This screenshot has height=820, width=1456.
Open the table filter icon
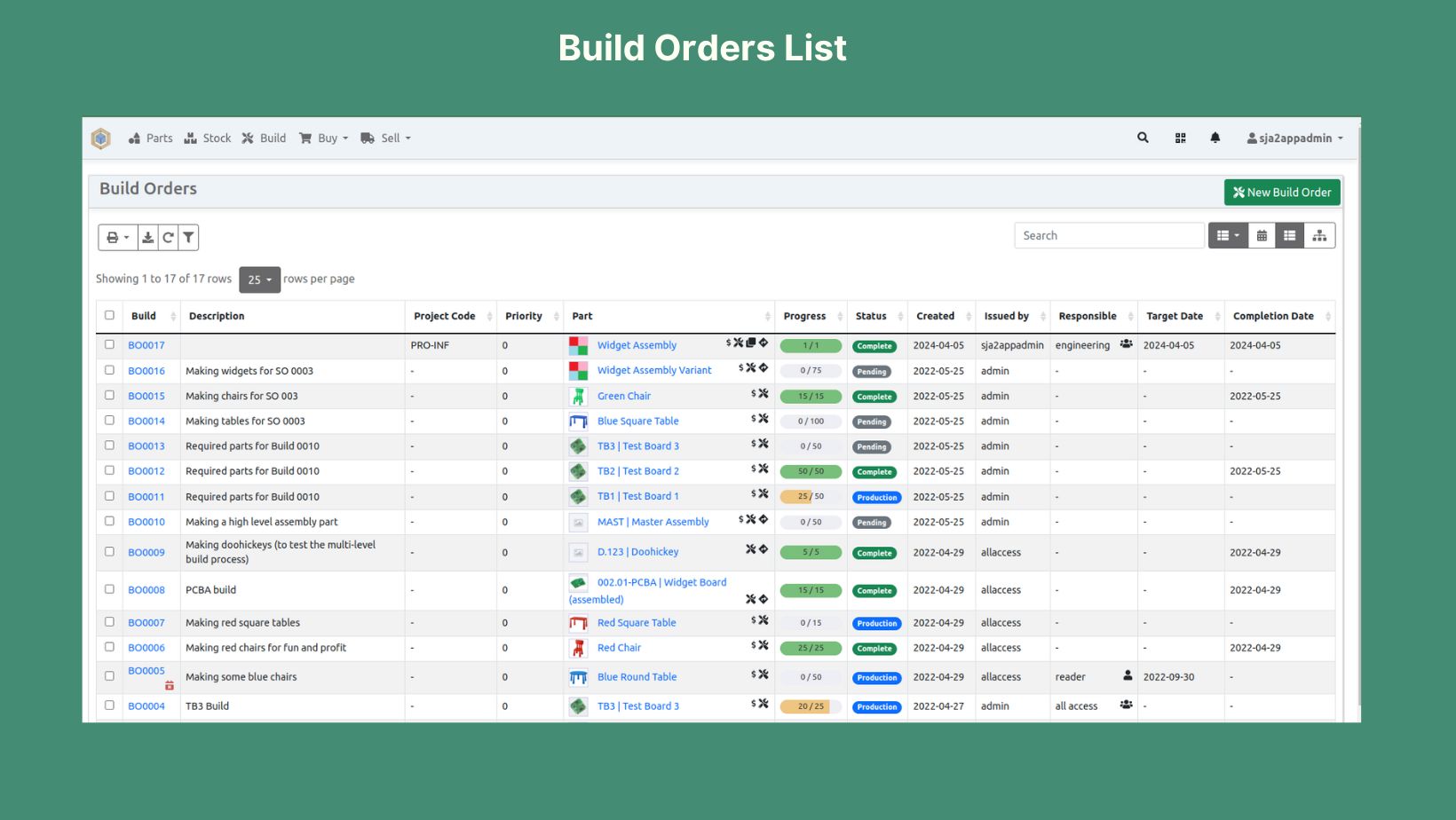click(188, 237)
